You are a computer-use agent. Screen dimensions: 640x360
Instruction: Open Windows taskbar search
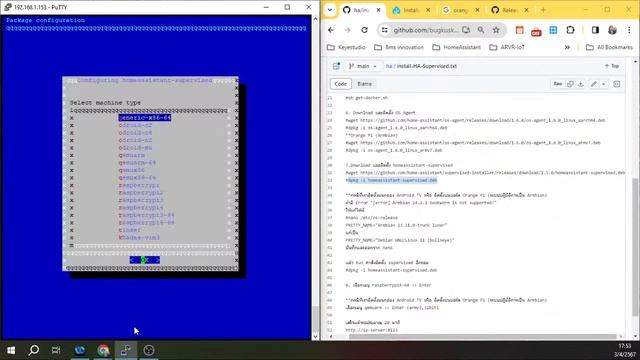(34, 350)
